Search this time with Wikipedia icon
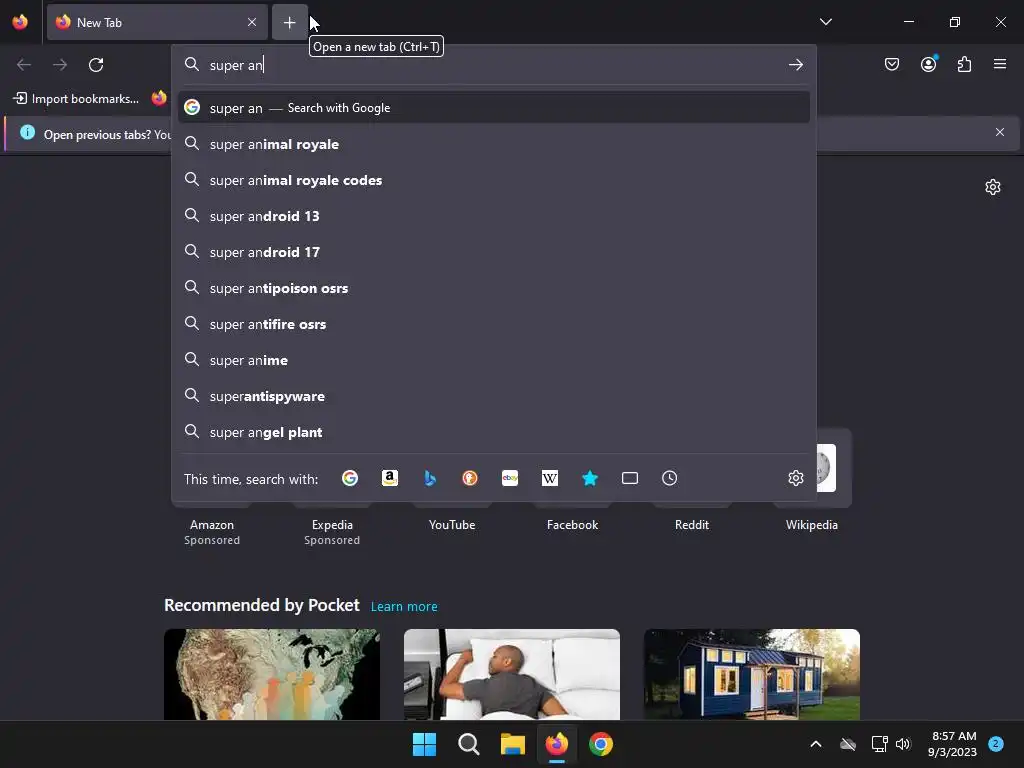The width and height of the screenshot is (1024, 768). 550,478
